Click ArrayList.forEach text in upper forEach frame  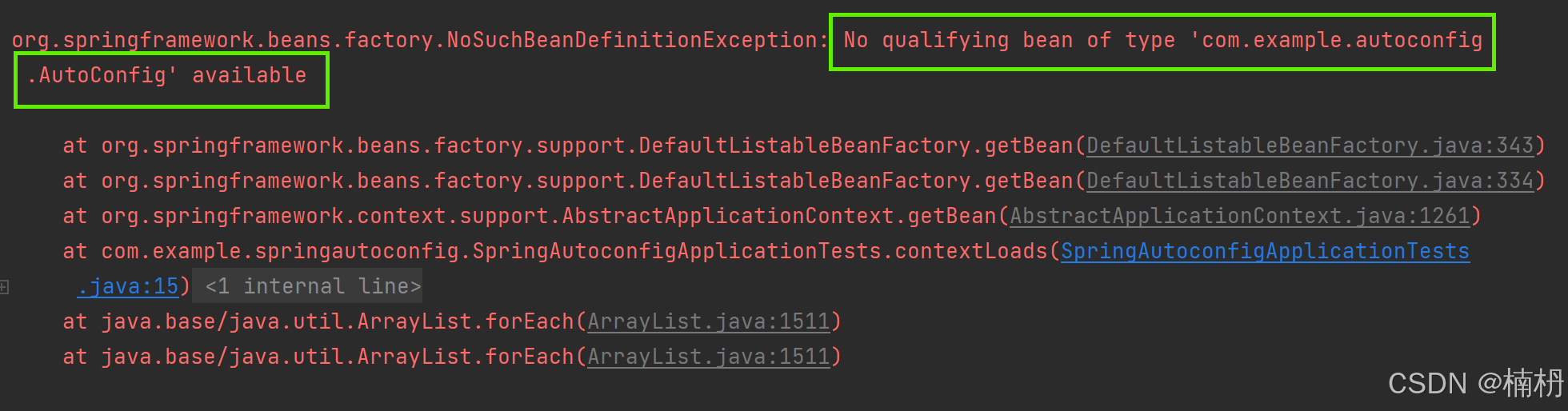[466, 321]
